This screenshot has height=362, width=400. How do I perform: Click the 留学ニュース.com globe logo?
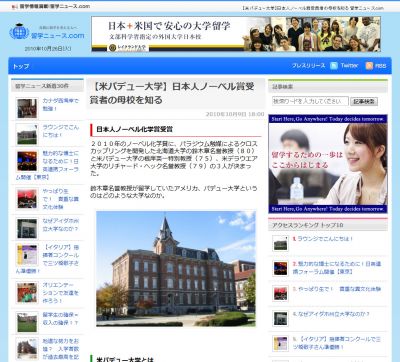[19, 32]
